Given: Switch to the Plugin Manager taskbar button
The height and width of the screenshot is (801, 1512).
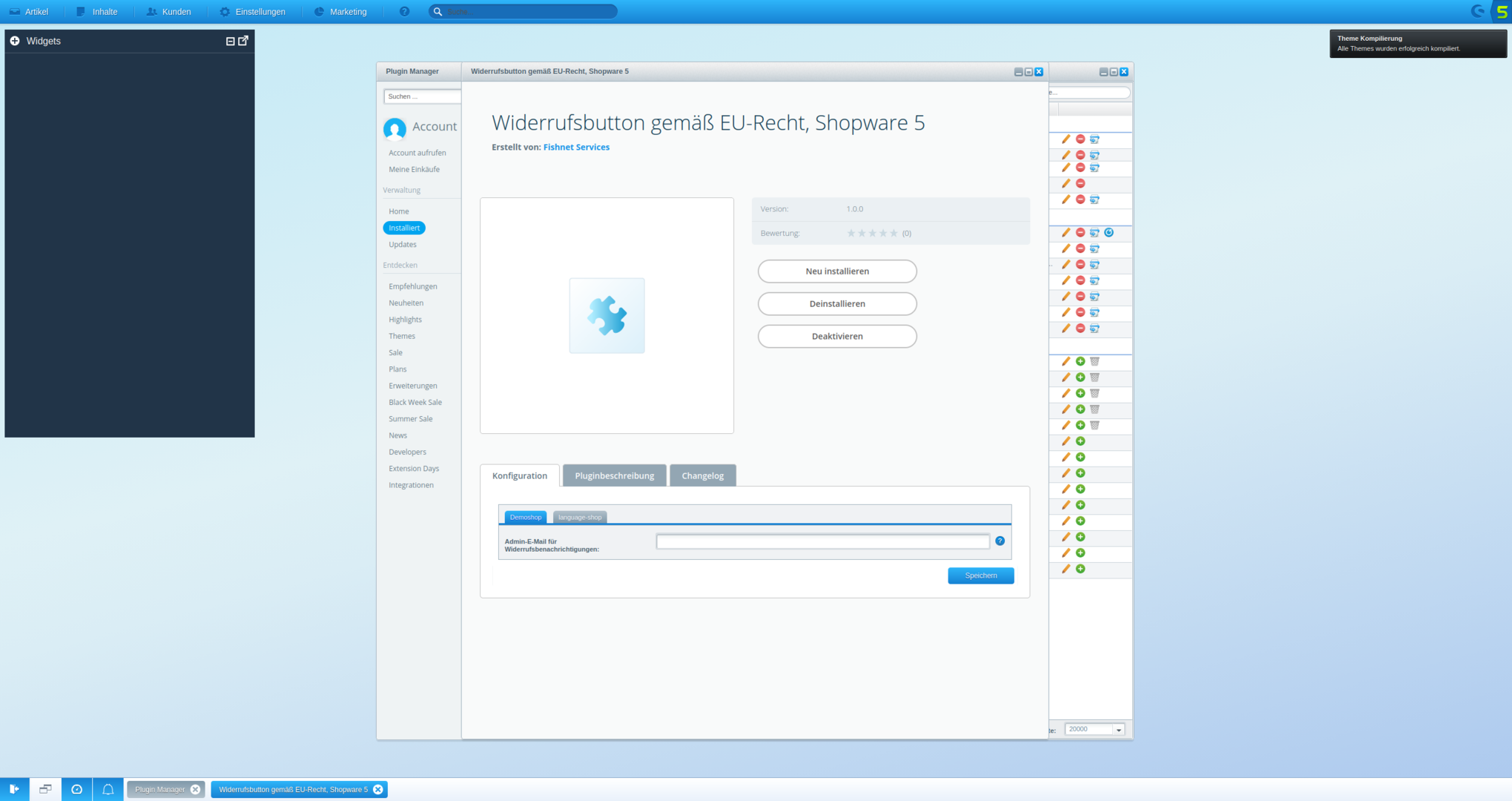Looking at the screenshot, I should point(159,789).
